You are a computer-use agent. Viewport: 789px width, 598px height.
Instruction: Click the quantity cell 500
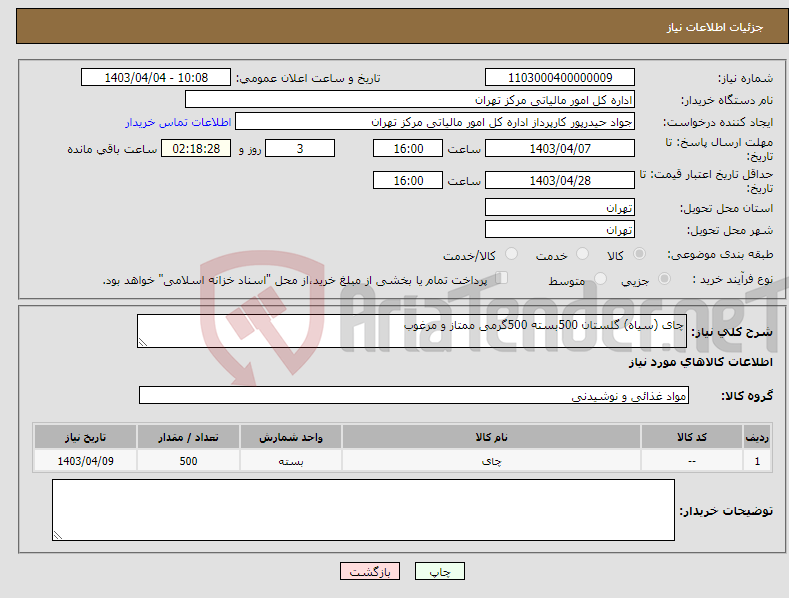click(188, 461)
